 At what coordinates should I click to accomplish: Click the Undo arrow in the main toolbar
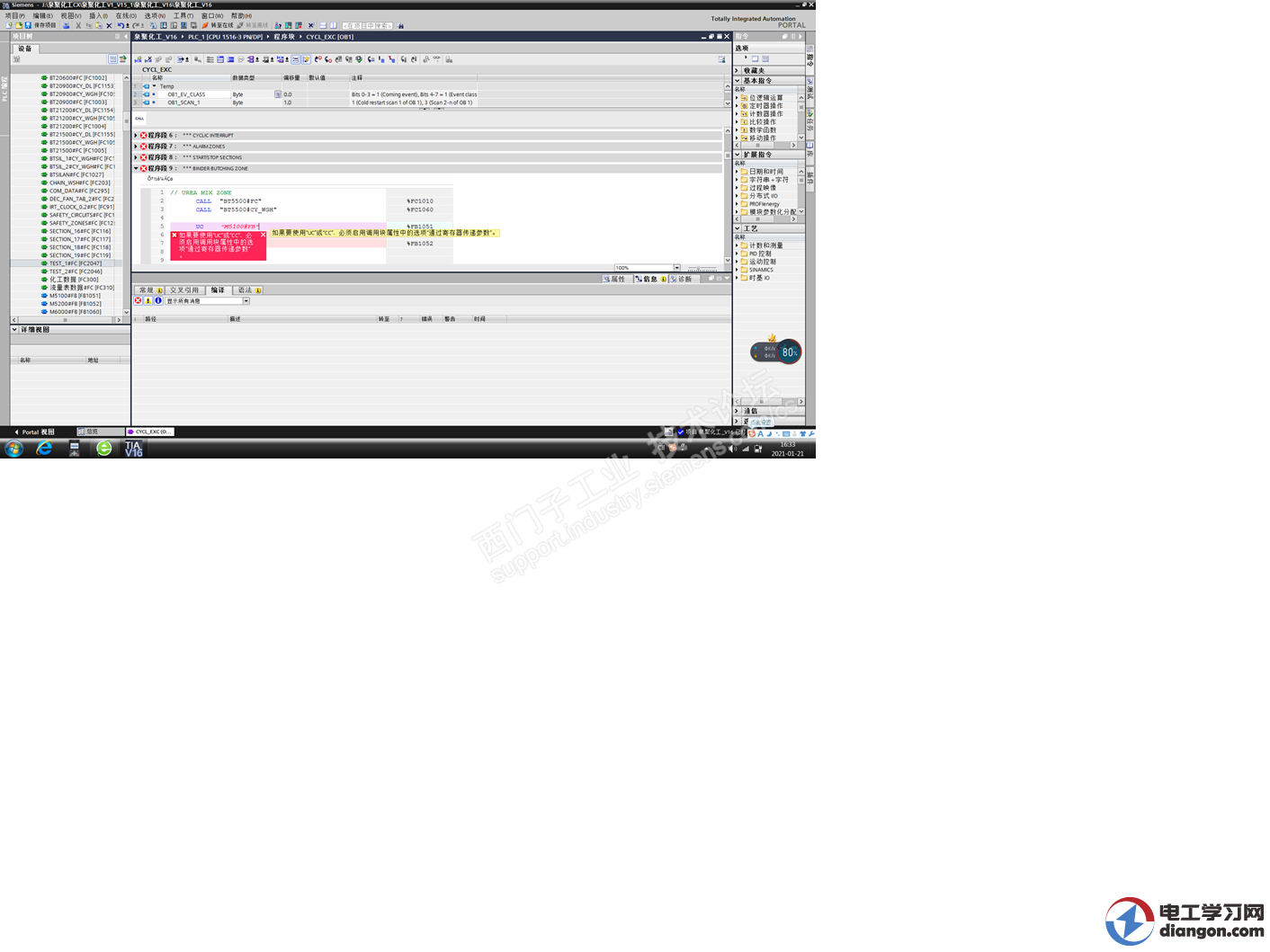121,25
